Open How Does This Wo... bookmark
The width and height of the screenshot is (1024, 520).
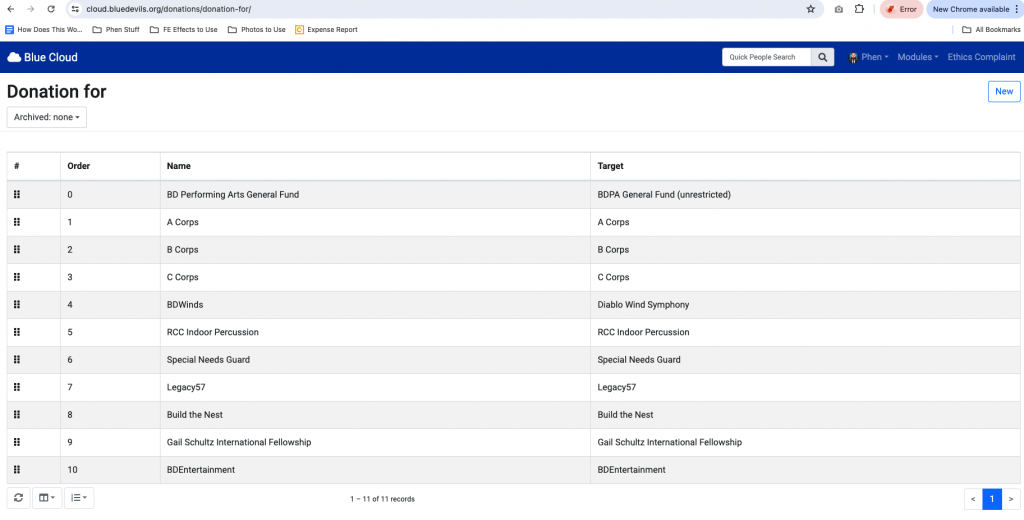coord(44,29)
